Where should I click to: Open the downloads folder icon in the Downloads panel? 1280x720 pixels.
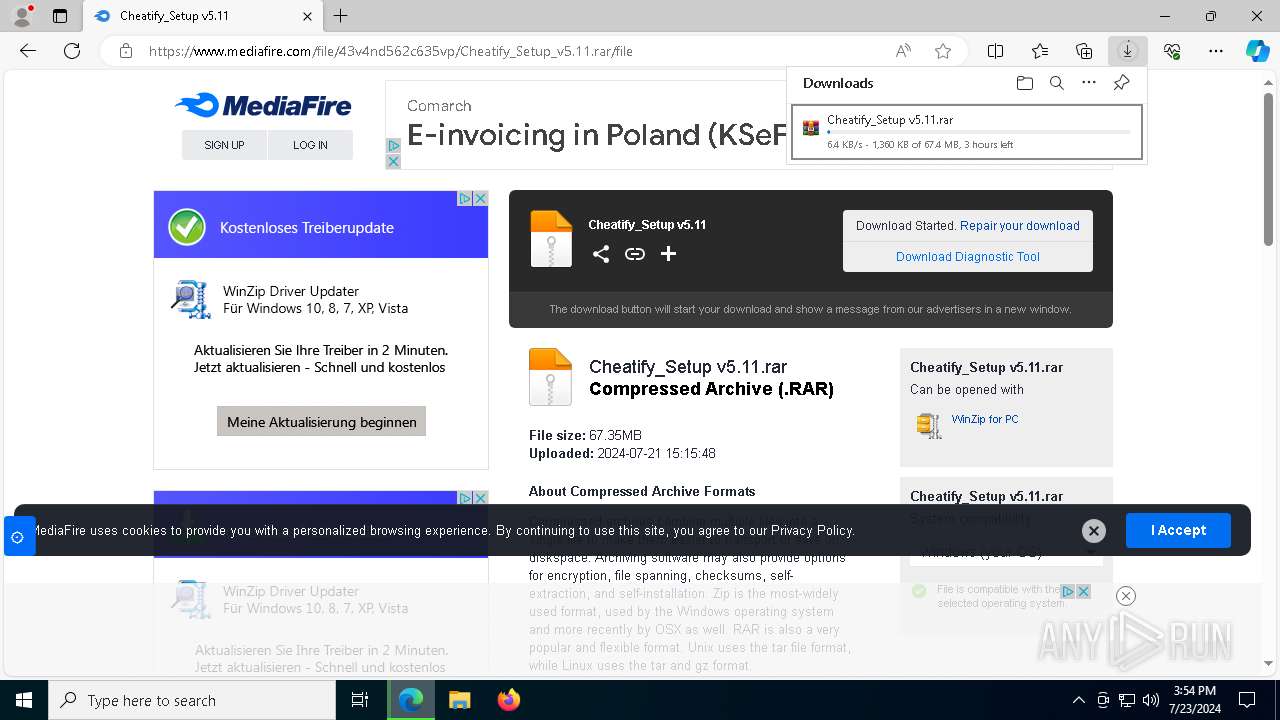click(1025, 83)
